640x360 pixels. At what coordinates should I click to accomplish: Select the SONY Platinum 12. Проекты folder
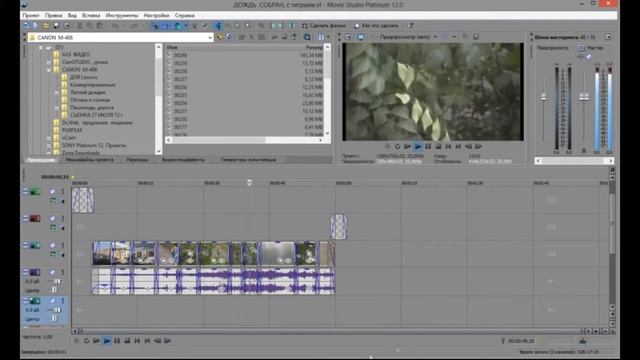pos(94,145)
